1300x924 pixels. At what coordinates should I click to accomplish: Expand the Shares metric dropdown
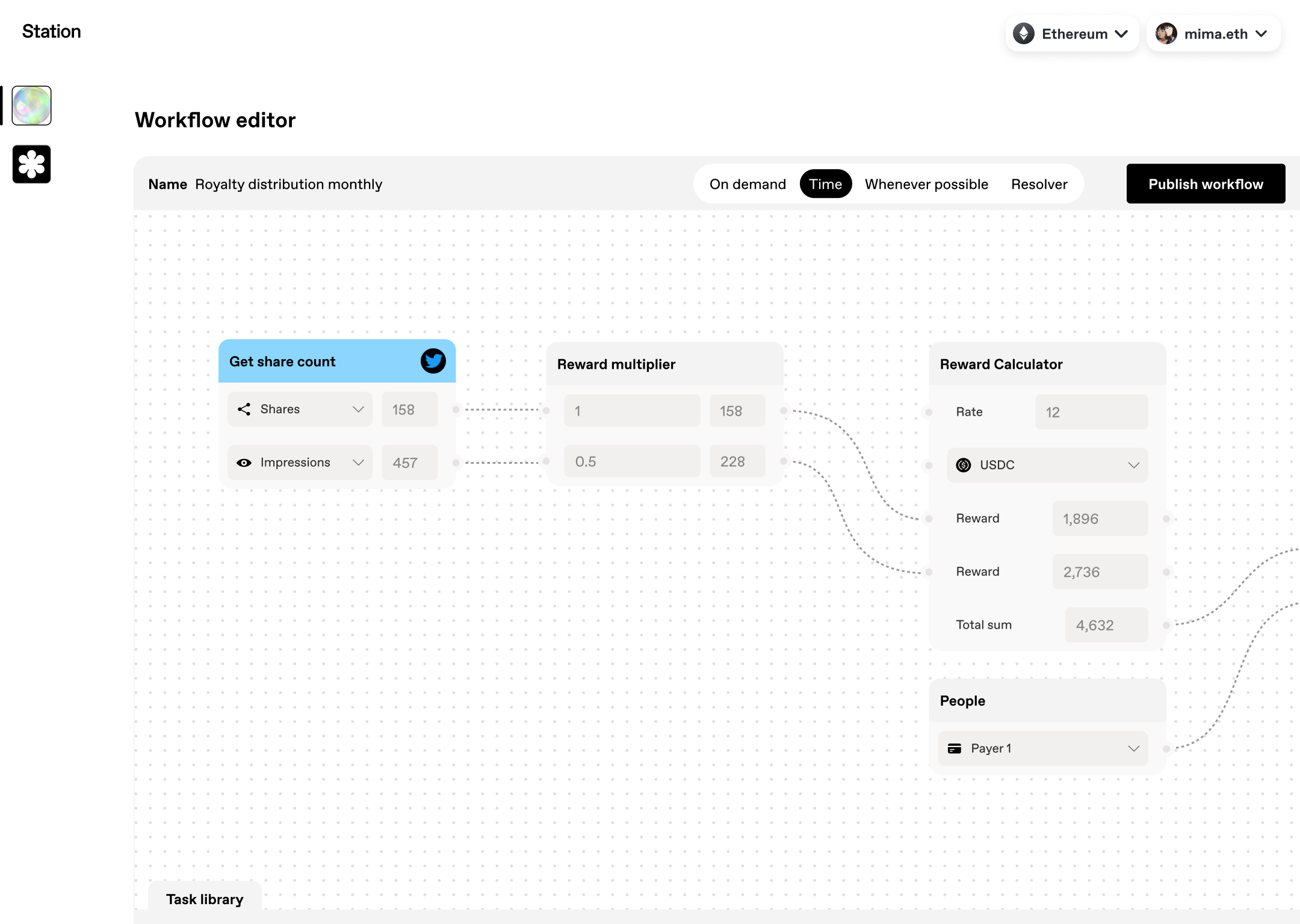[x=358, y=409]
